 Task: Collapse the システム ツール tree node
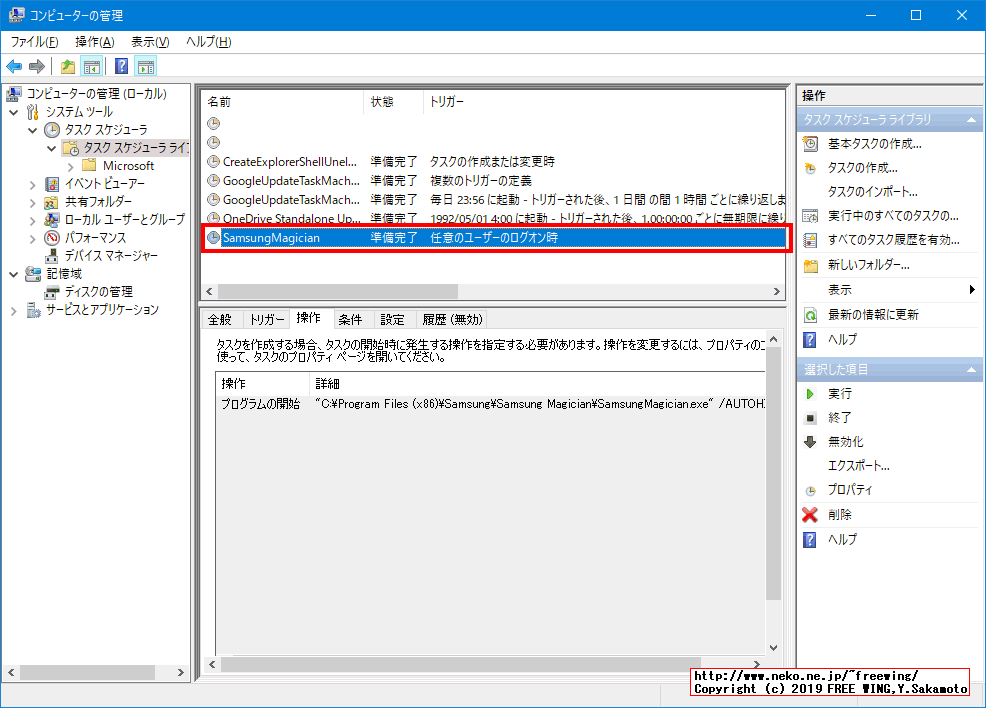click(14, 112)
